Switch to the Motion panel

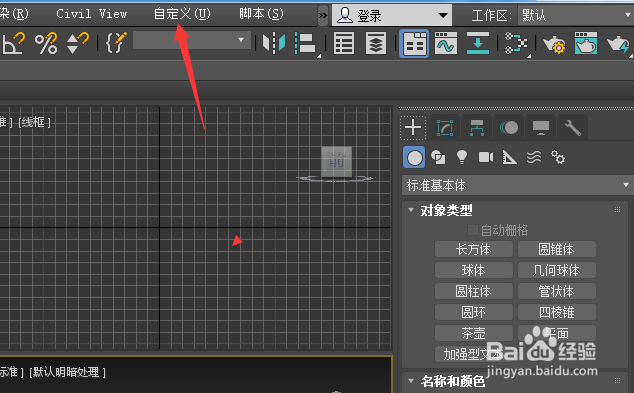point(509,128)
